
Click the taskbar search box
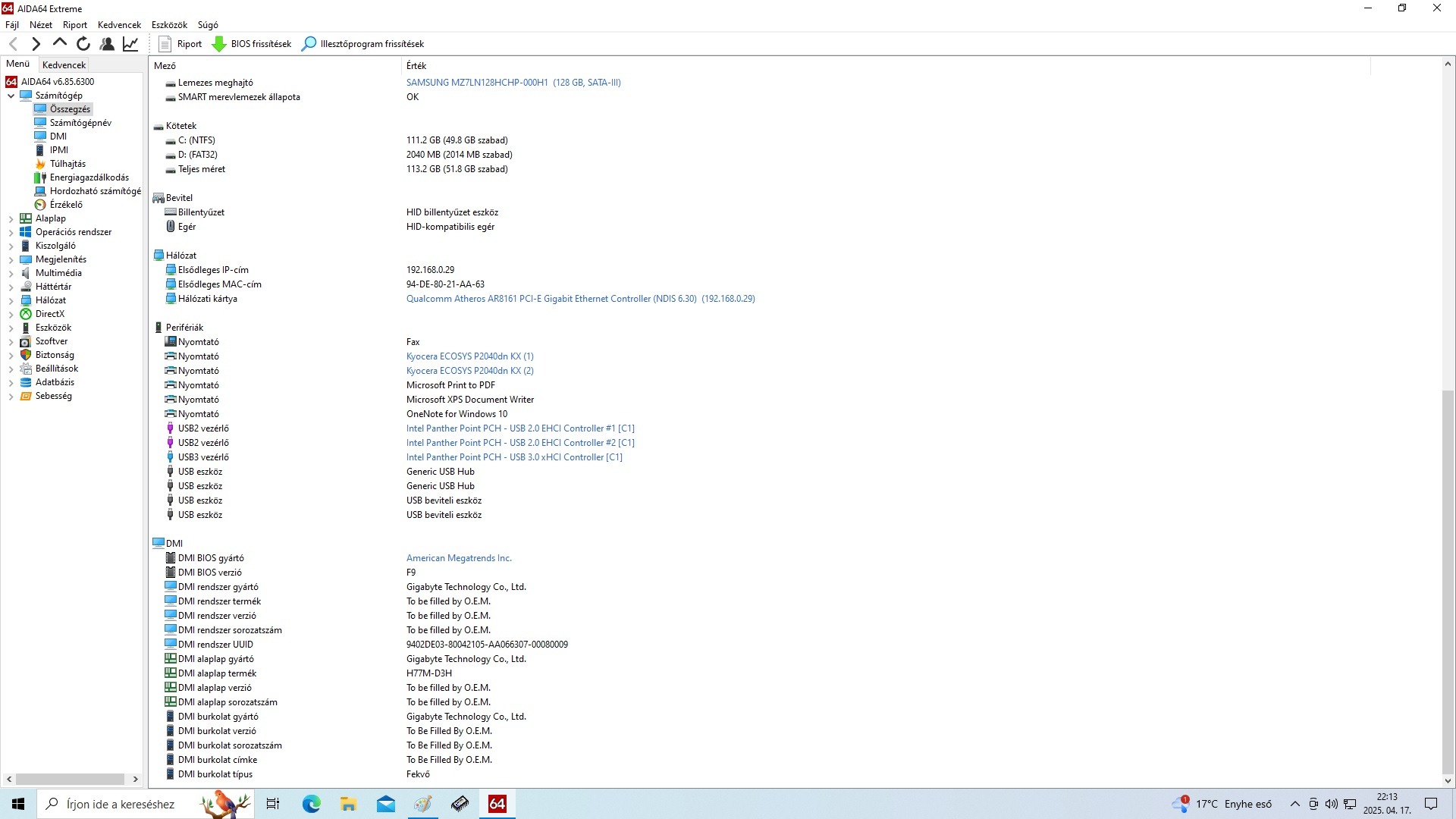(144, 804)
